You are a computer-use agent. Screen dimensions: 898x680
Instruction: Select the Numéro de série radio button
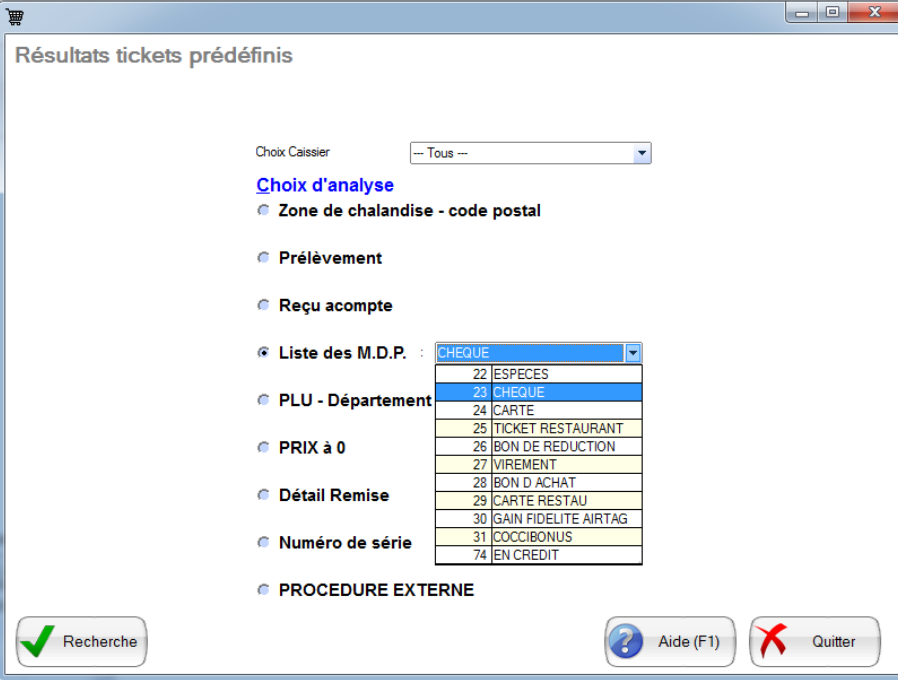tap(264, 543)
